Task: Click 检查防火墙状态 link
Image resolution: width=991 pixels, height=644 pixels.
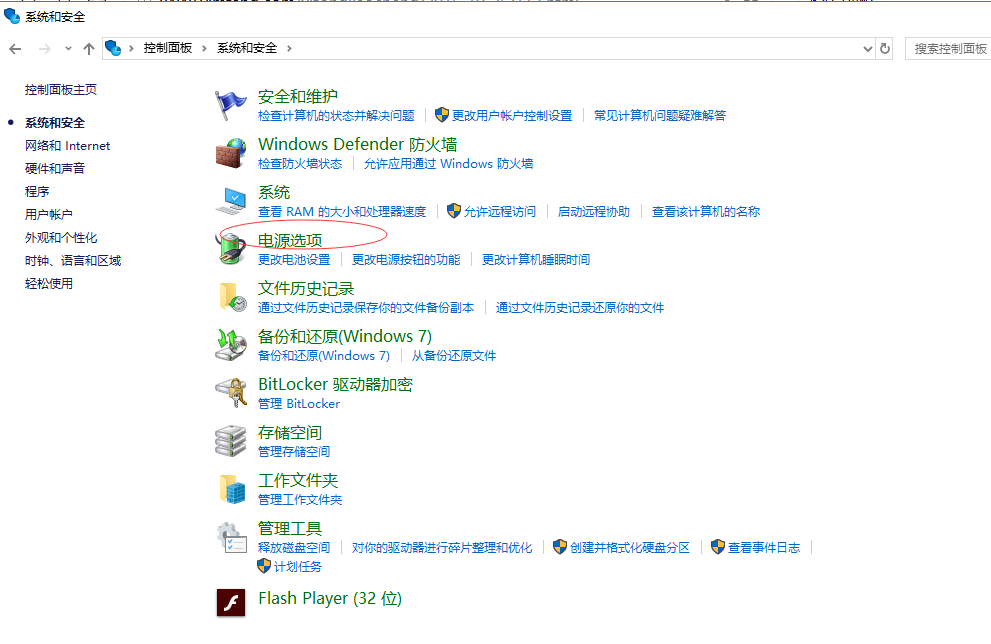Action: click(300, 164)
